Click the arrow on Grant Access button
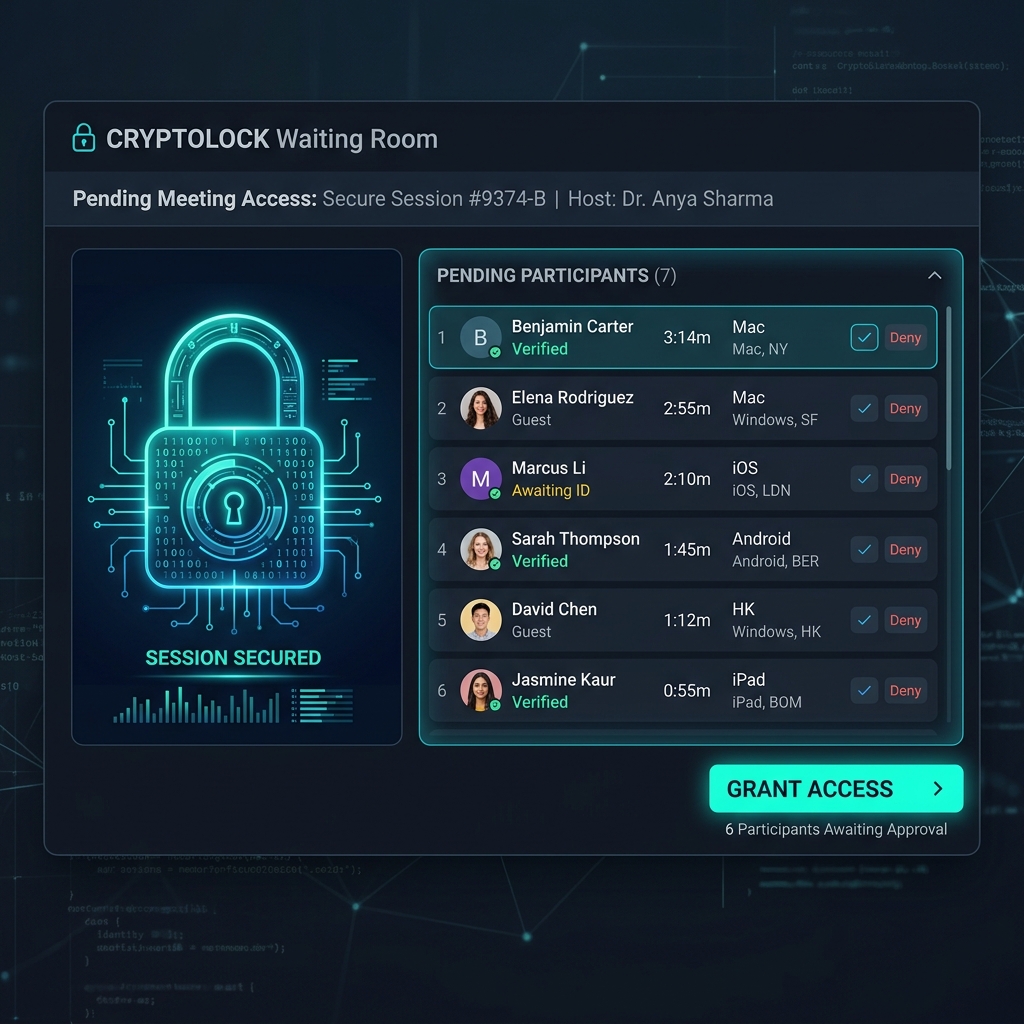The width and height of the screenshot is (1024, 1024). (x=937, y=789)
